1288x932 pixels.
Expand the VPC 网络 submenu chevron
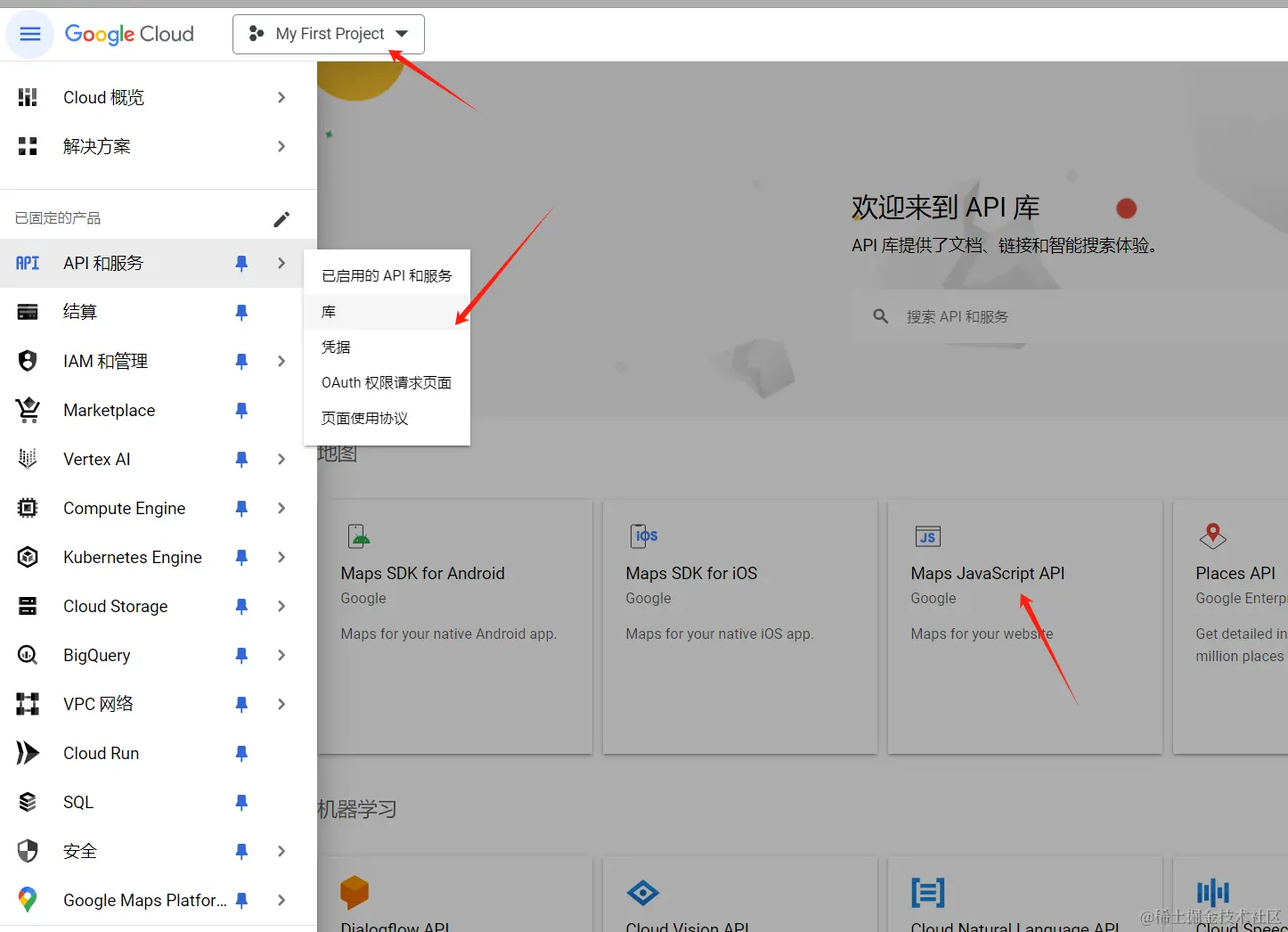(x=281, y=704)
